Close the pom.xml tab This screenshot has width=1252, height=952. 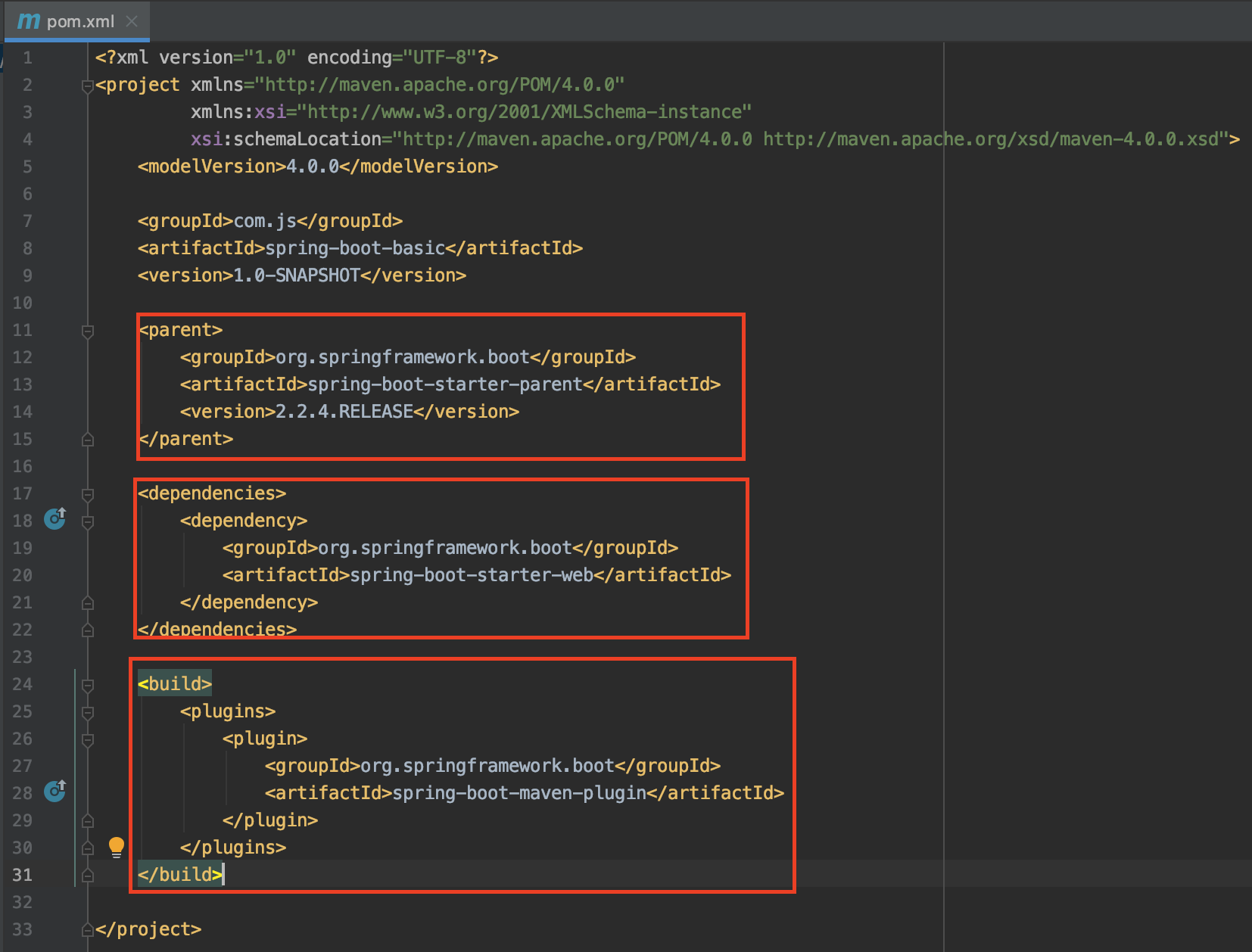click(131, 22)
